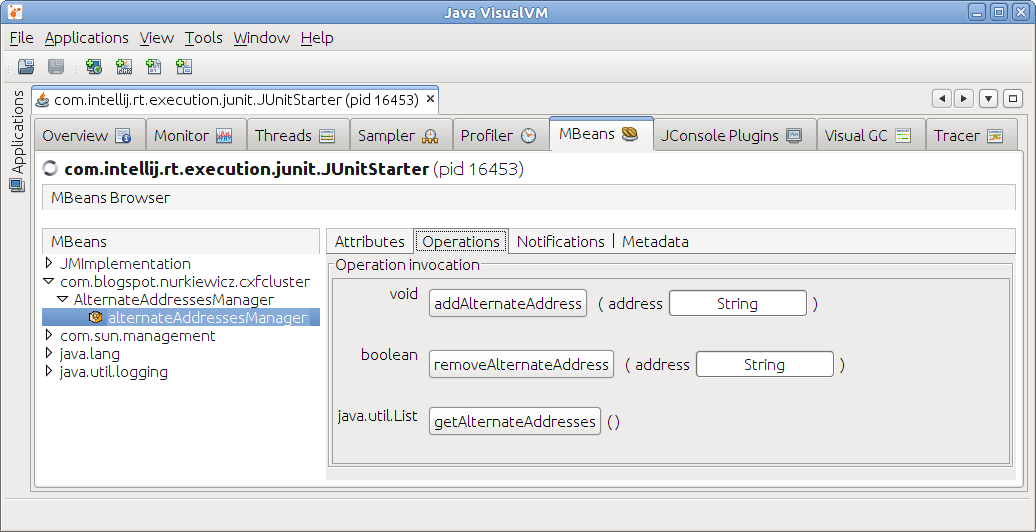Screen dimensions: 1036x532
Task: Click address field for addAlternateAddress
Action: [738, 303]
